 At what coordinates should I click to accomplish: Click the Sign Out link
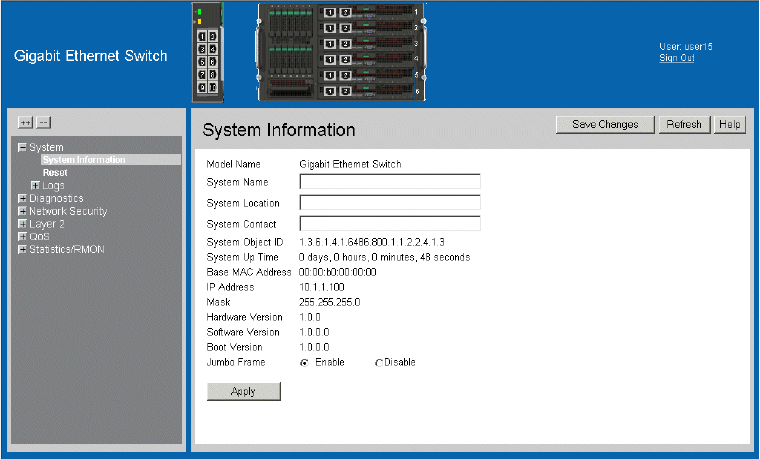coord(676,58)
